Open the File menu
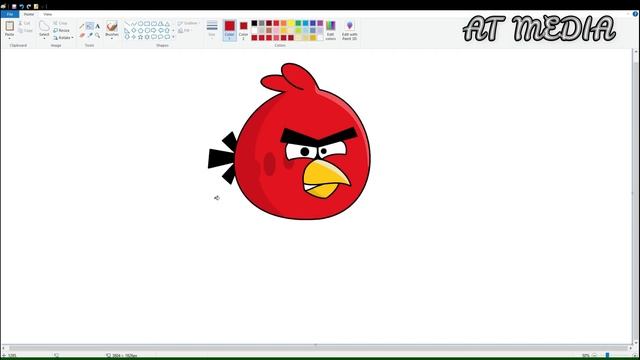The image size is (640, 360). (10, 14)
